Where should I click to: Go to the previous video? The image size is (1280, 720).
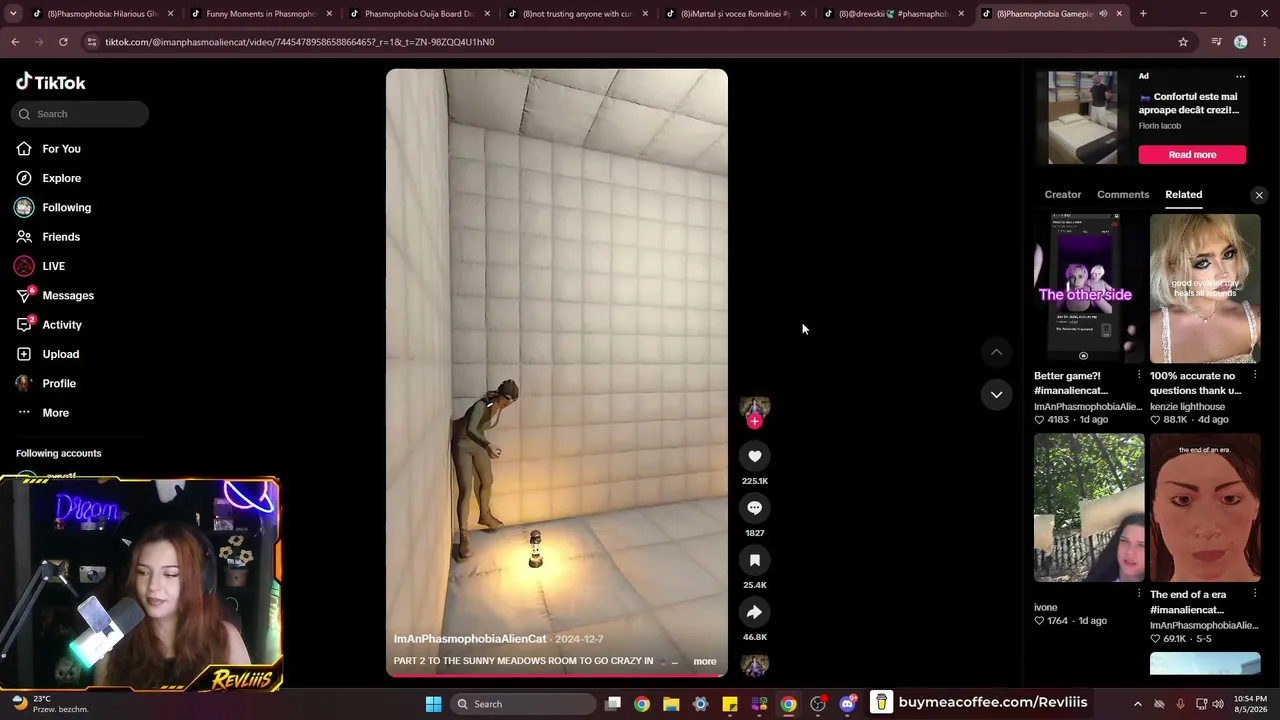pos(996,352)
